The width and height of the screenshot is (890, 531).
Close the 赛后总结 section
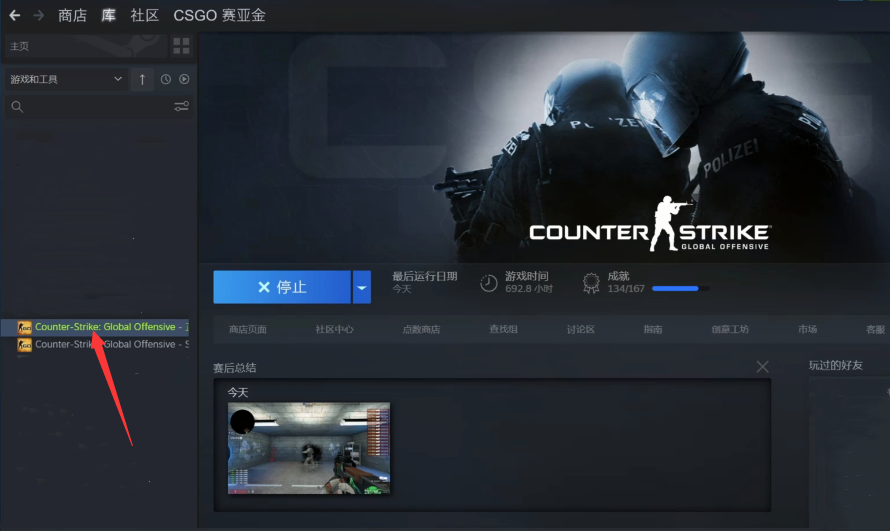[x=762, y=367]
